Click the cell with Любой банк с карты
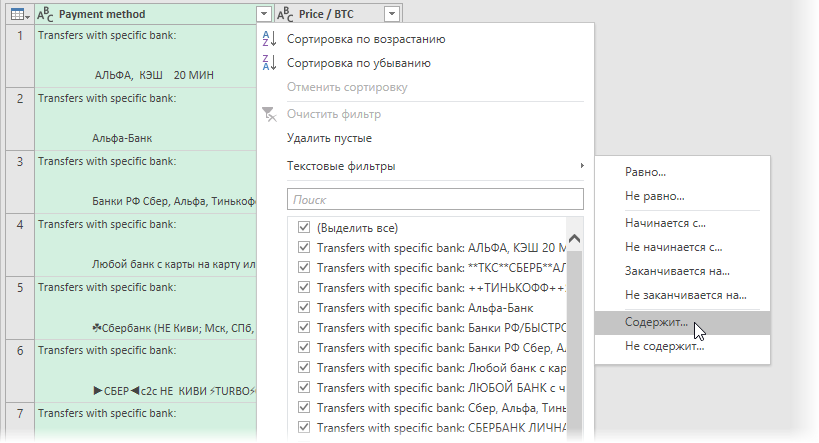Viewport: 819px width, 443px height. pyautogui.click(x=146, y=245)
